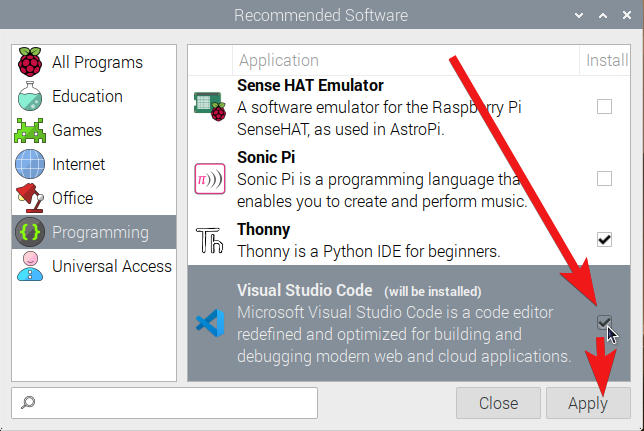The image size is (644, 431).
Task: Open the Universal Access category
Action: 94,266
